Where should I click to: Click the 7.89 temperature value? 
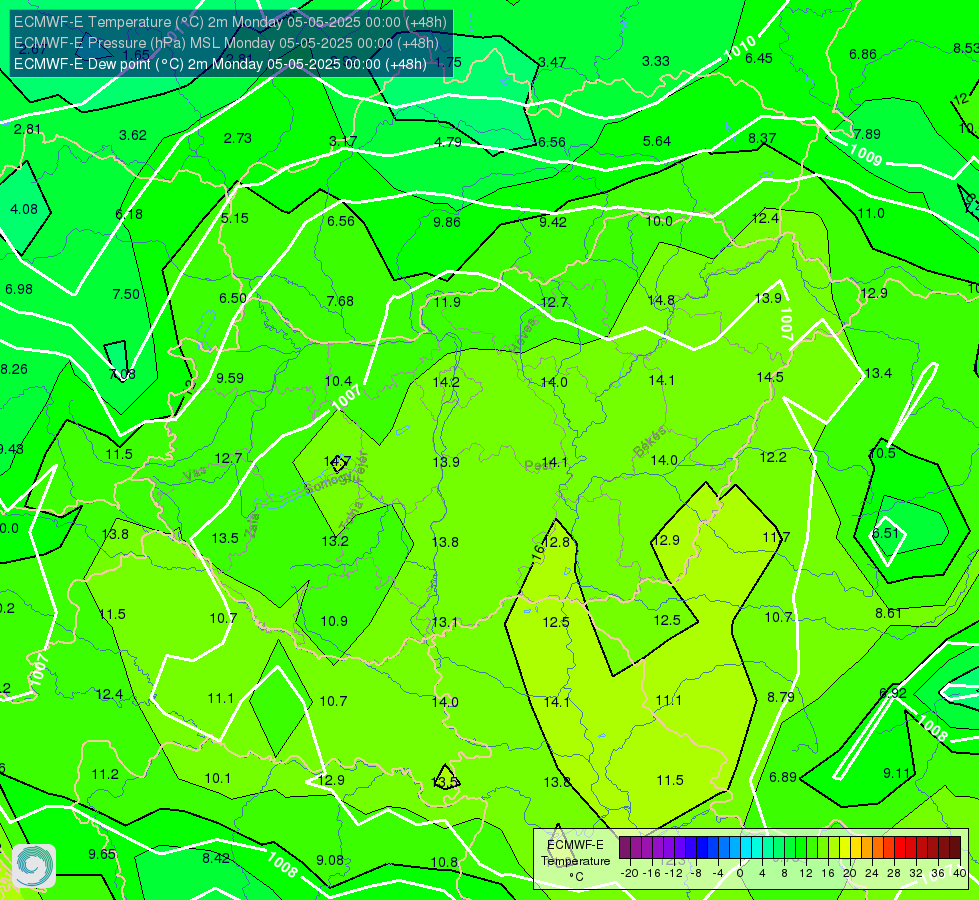(x=867, y=134)
